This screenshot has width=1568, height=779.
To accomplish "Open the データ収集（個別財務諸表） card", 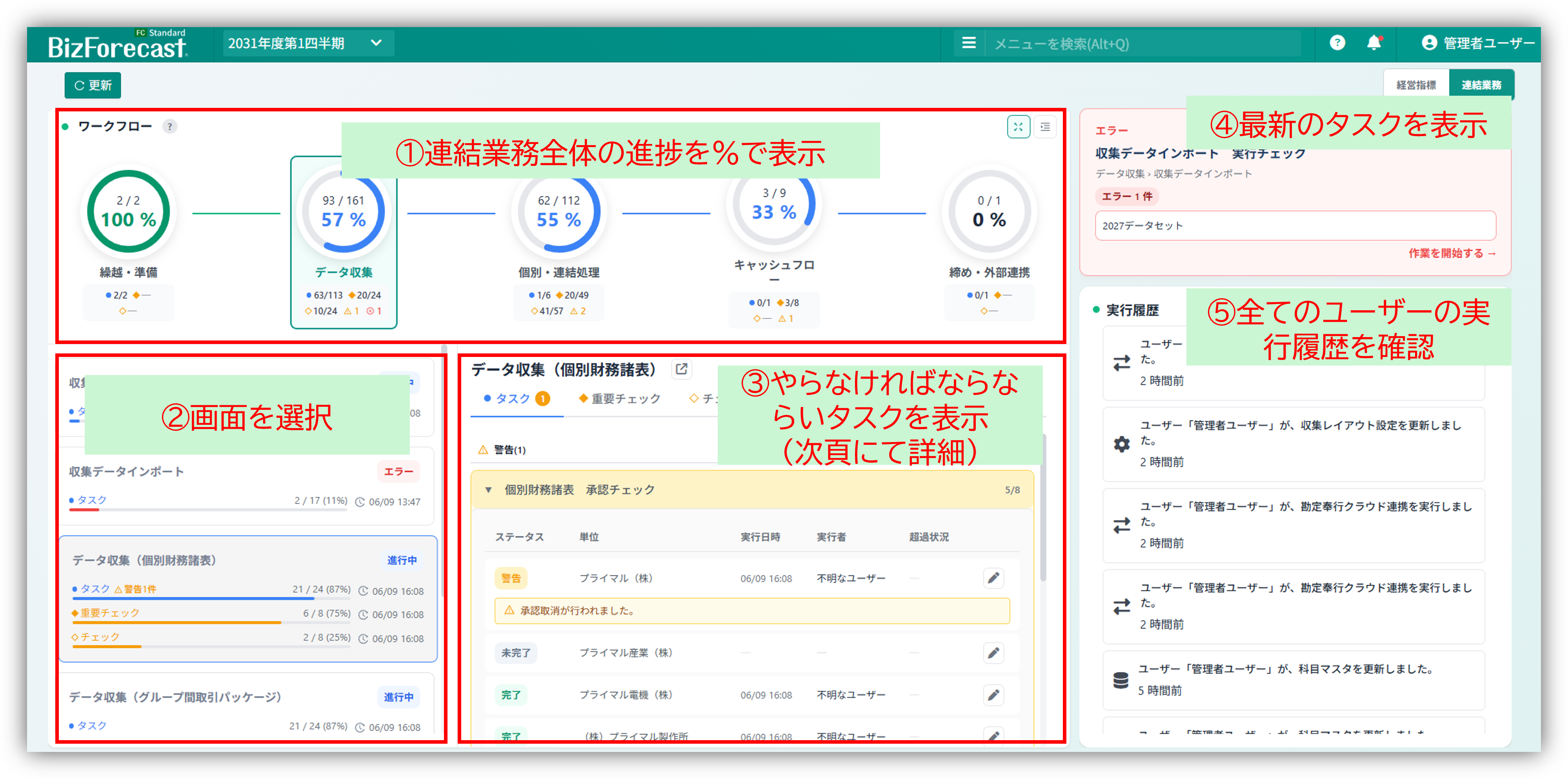I will tap(248, 599).
